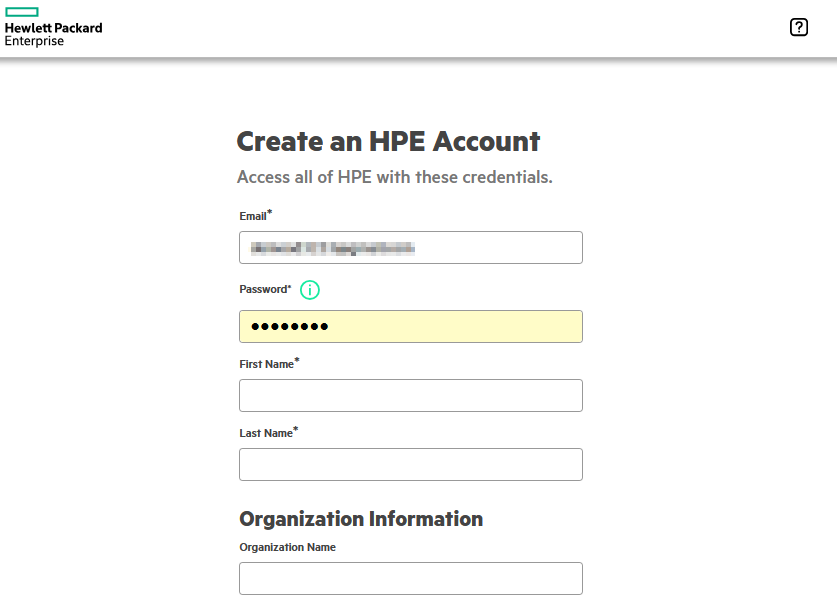Select the First Name text box

410,396
